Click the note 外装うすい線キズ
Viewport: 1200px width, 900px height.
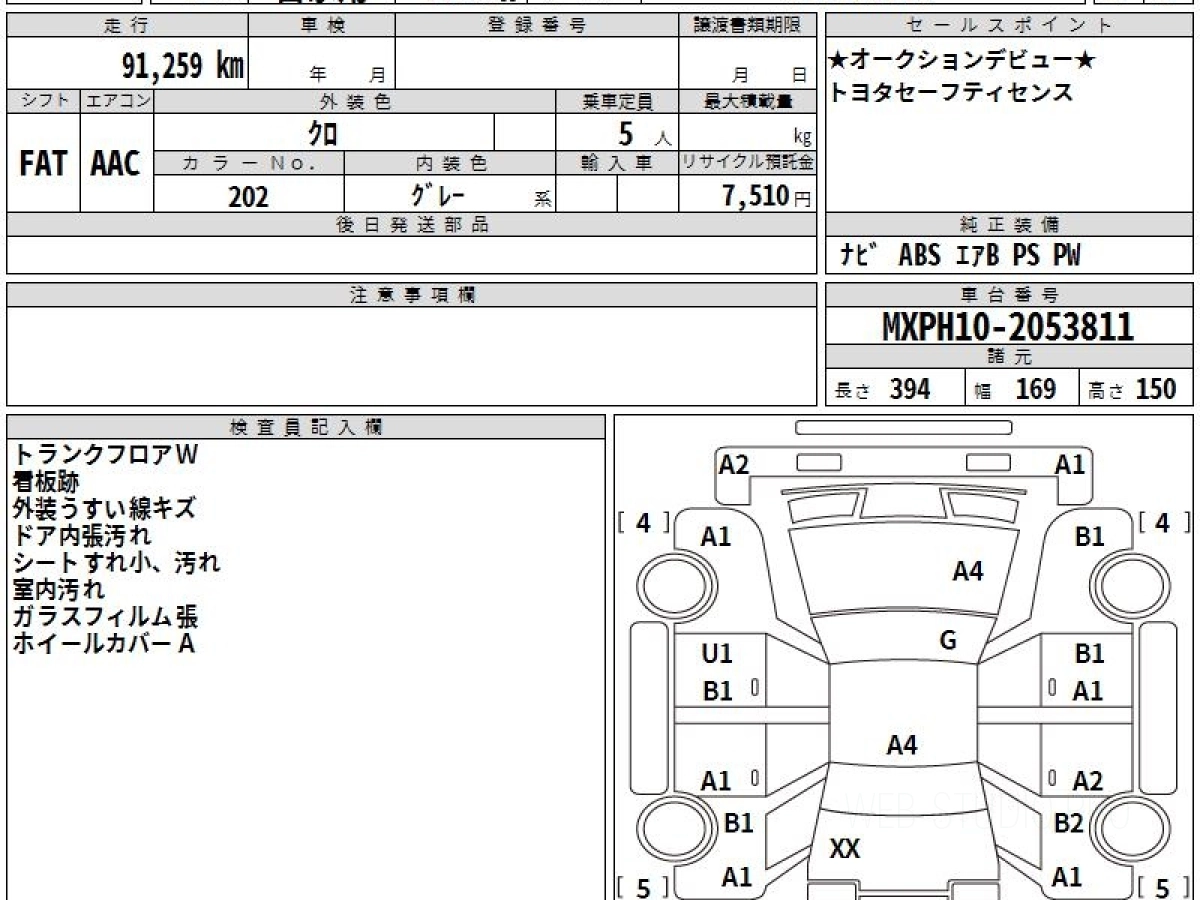coord(104,509)
